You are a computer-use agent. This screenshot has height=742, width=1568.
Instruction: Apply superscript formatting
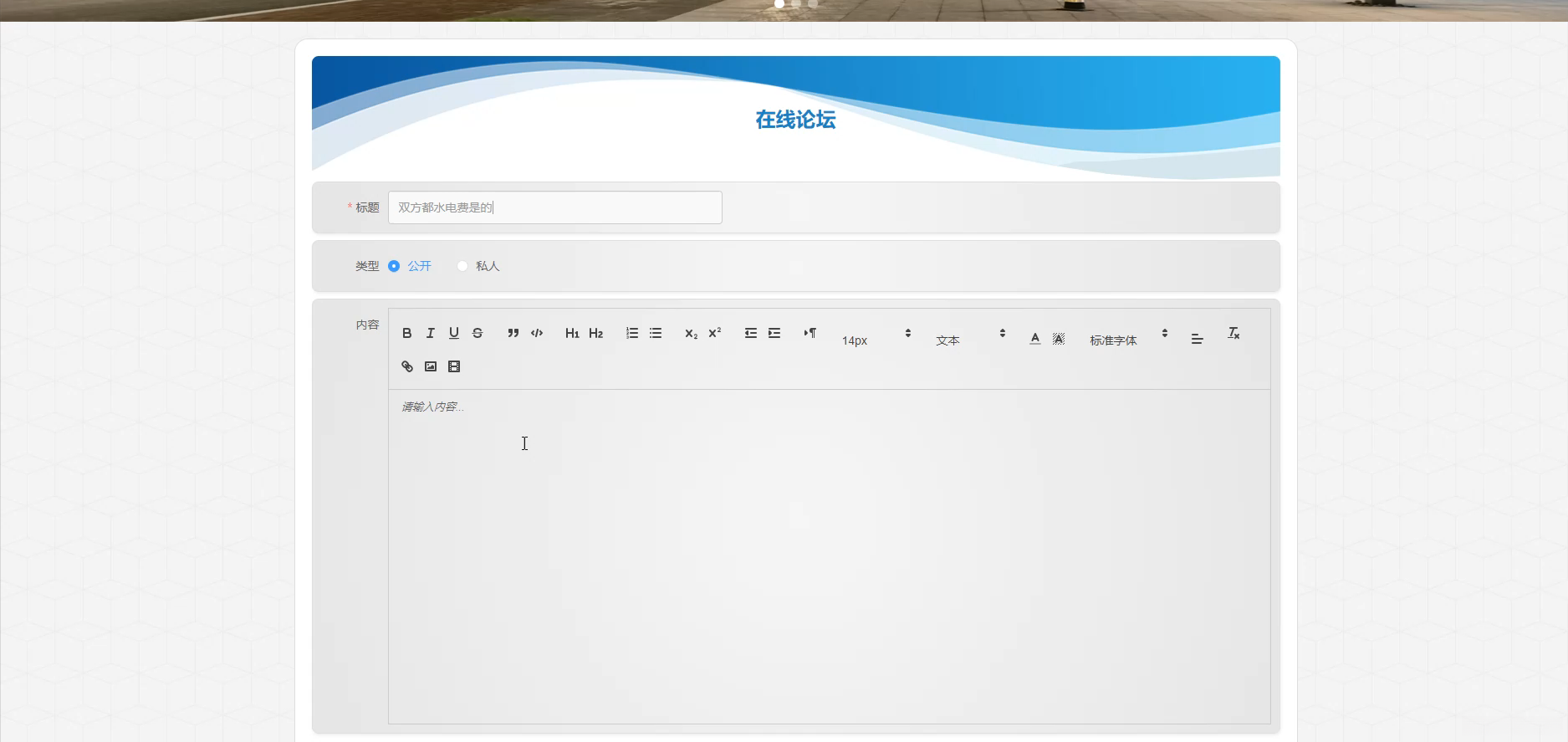click(715, 333)
